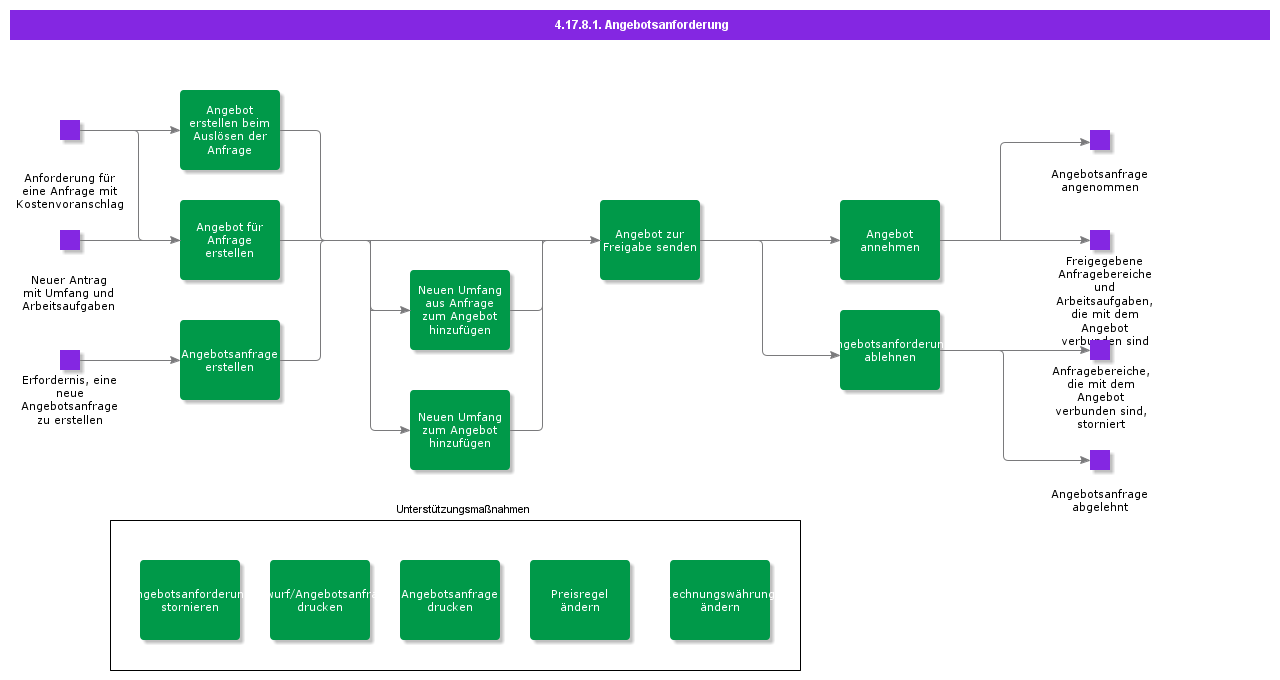Select the Neuen Umfang zum Angebot hinzufügen box
The height and width of the screenshot is (680, 1280).
(x=460, y=430)
